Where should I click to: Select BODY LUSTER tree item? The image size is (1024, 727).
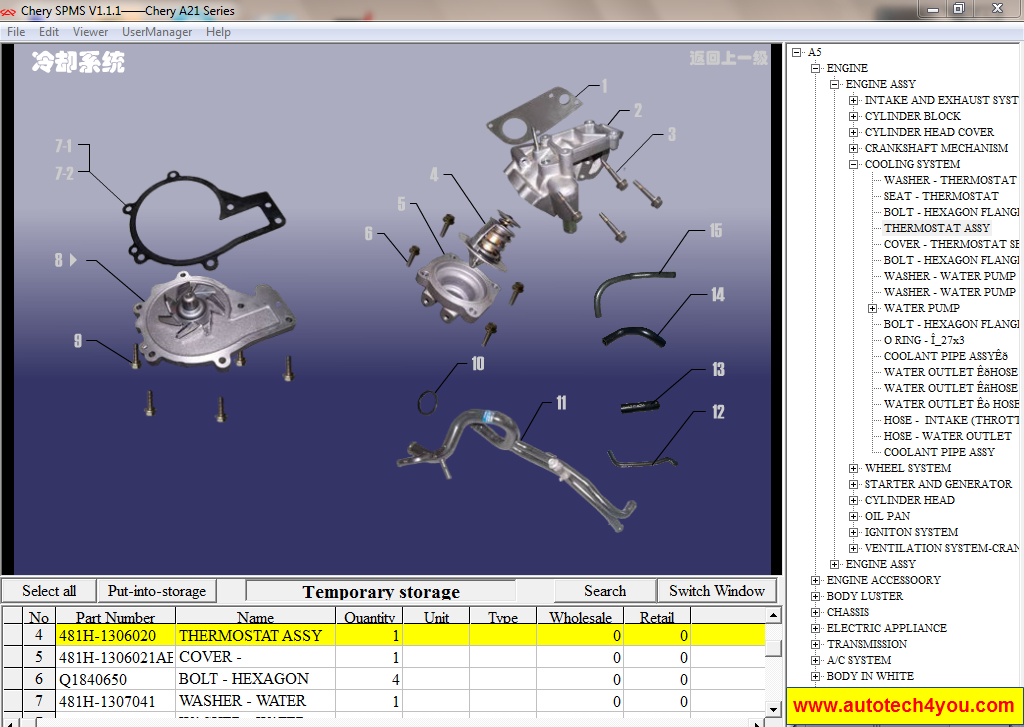click(865, 596)
